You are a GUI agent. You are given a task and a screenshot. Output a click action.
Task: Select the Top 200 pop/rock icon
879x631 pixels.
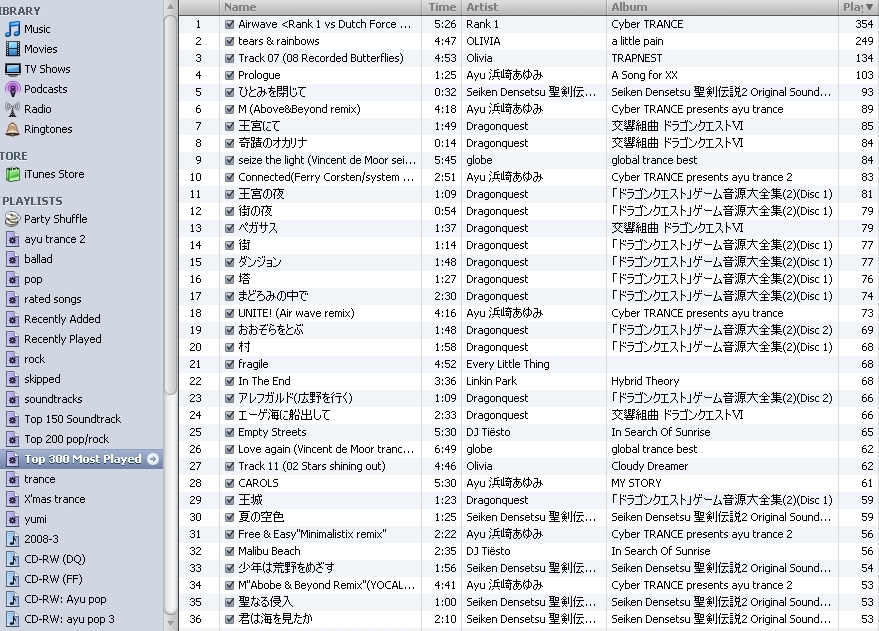click(x=12, y=439)
